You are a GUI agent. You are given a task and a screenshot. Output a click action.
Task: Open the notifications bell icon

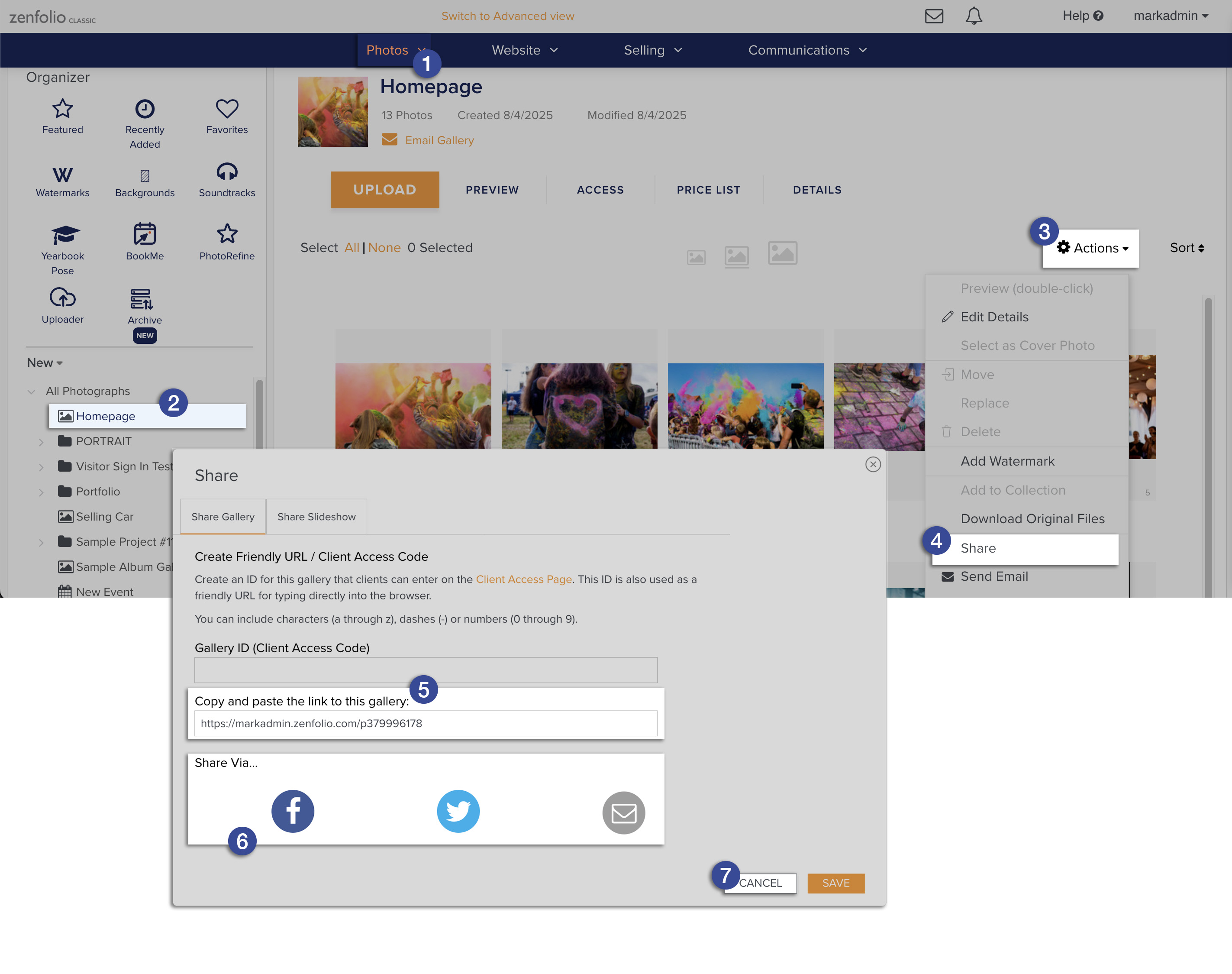[x=974, y=16]
